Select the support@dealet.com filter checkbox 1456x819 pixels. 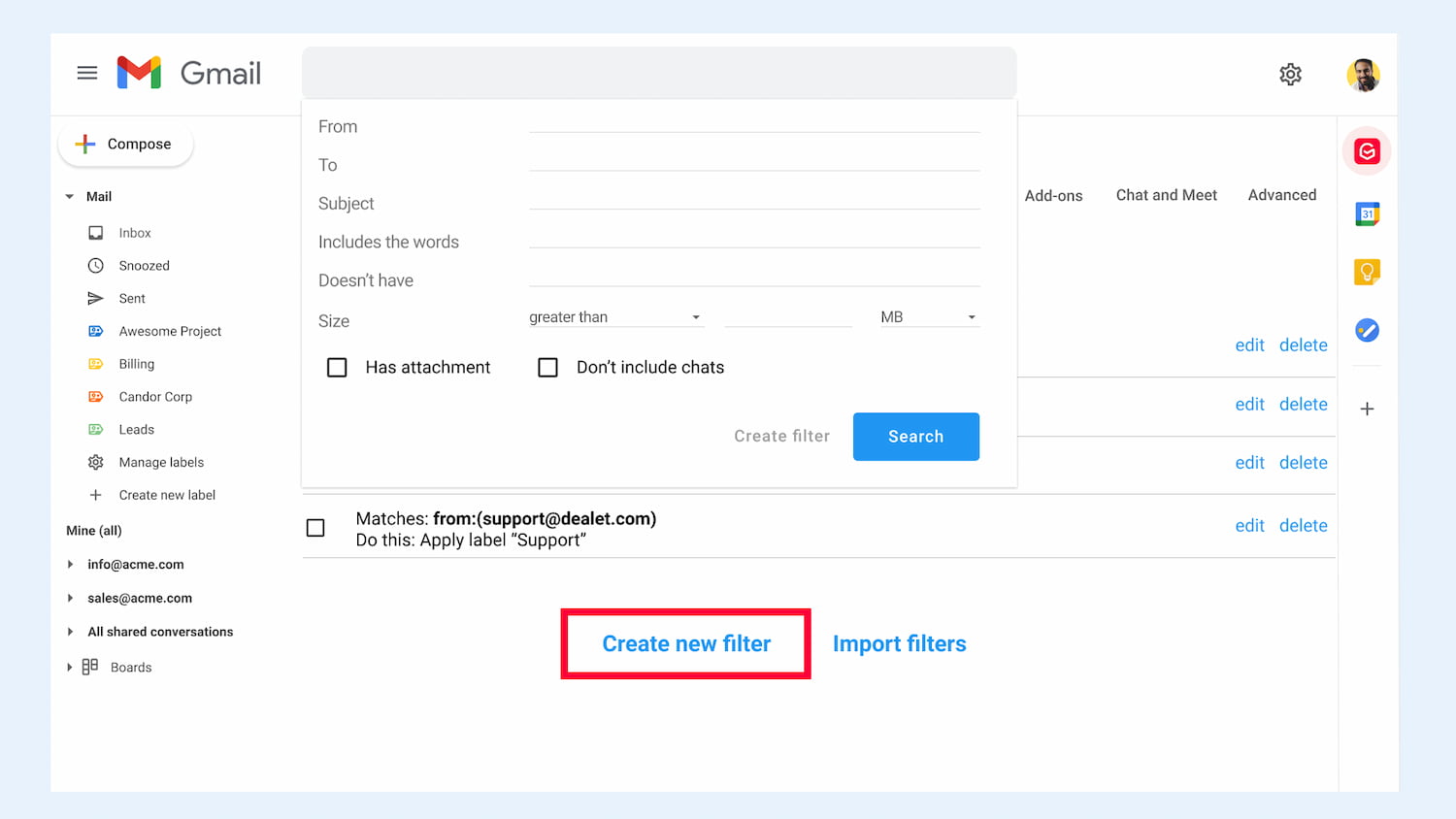point(315,527)
